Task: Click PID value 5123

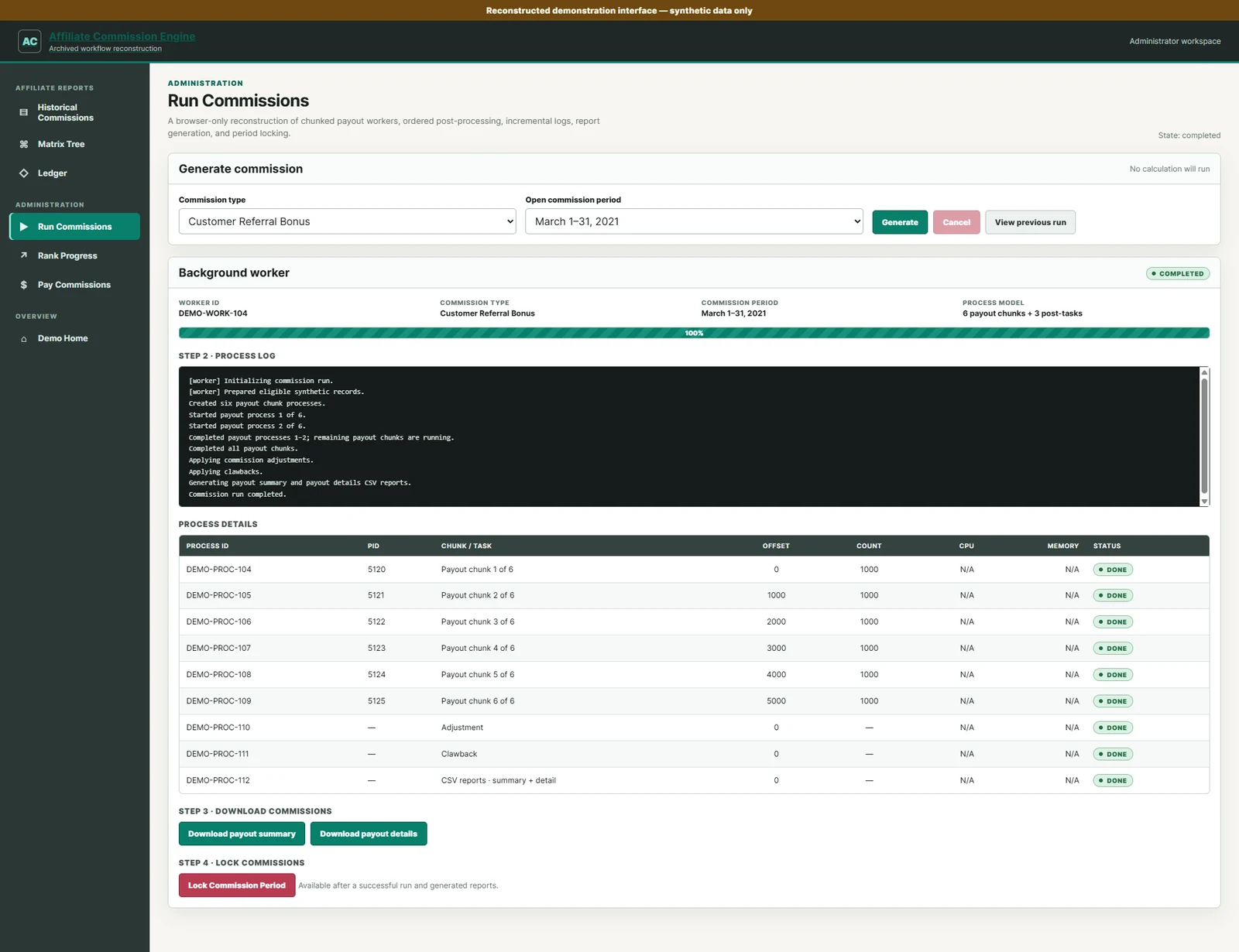Action: tap(376, 648)
